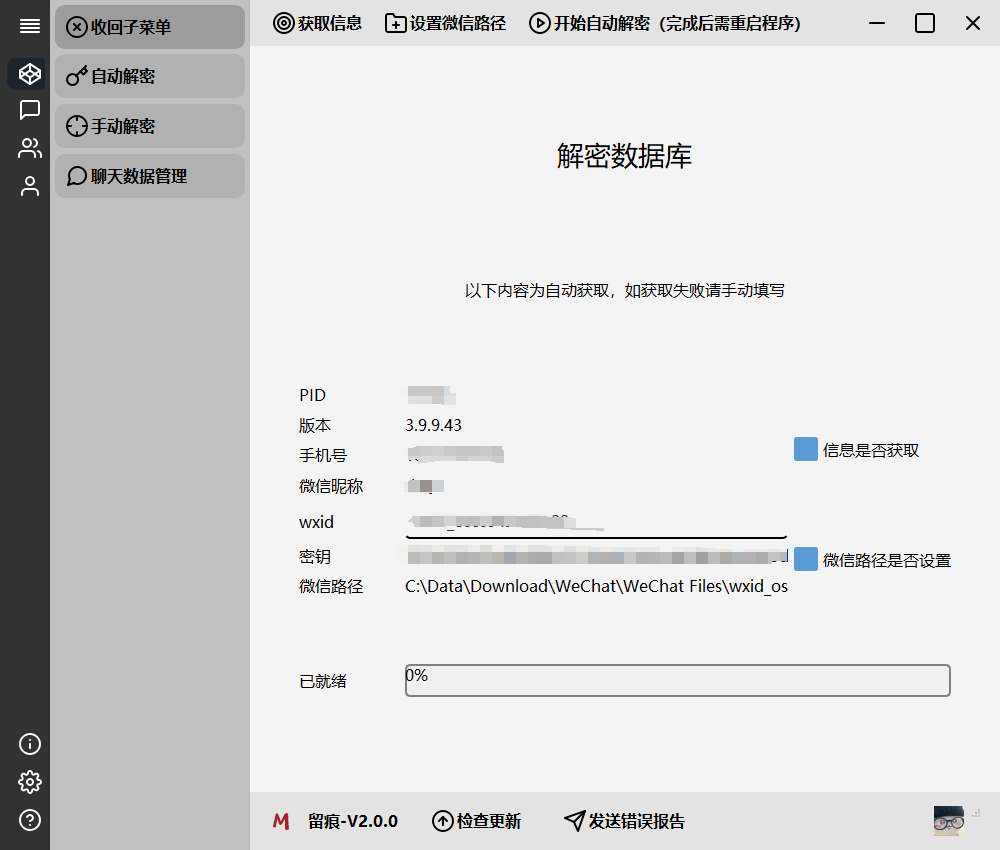Click the info circle icon in sidebar
Viewport: 1000px width, 850px height.
click(x=29, y=744)
